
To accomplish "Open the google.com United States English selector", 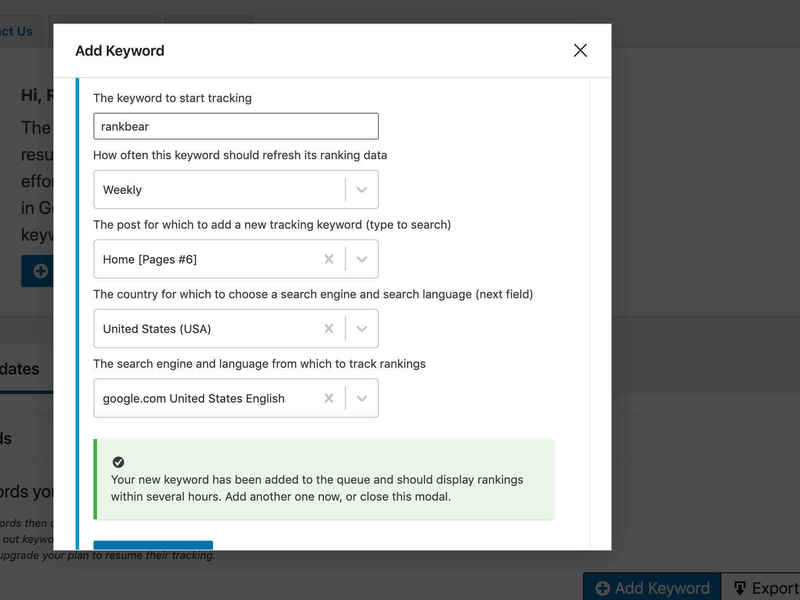I will pos(236,398).
